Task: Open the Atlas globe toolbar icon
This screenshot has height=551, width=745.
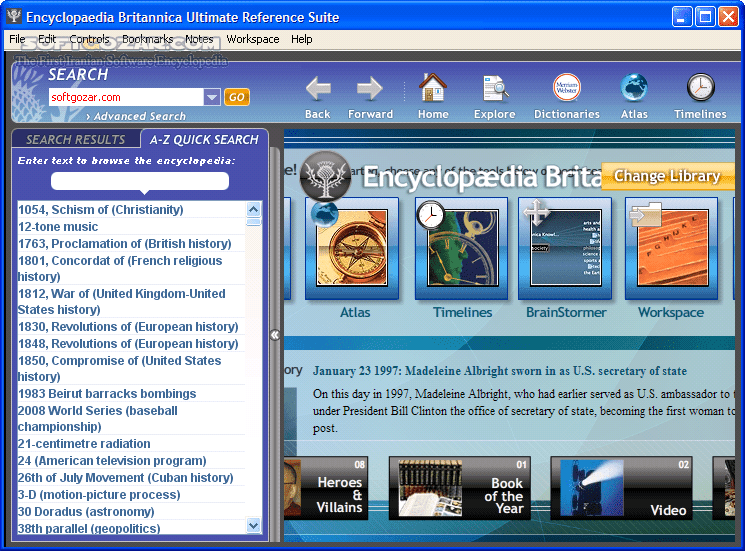Action: (x=634, y=88)
